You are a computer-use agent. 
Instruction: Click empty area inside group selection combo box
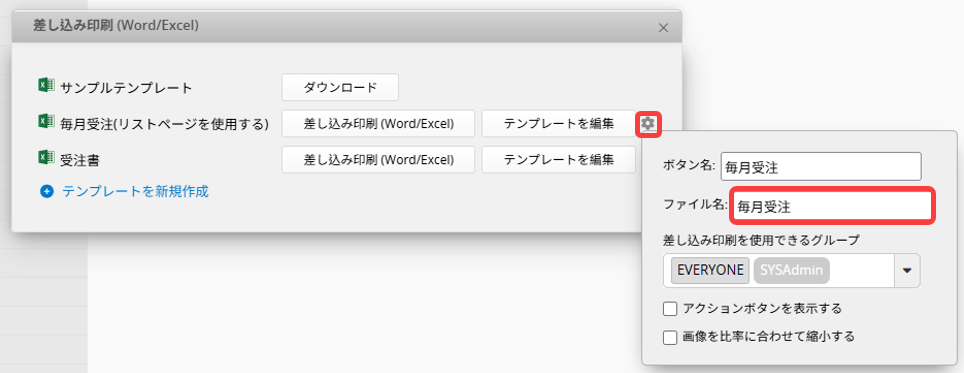click(861, 270)
